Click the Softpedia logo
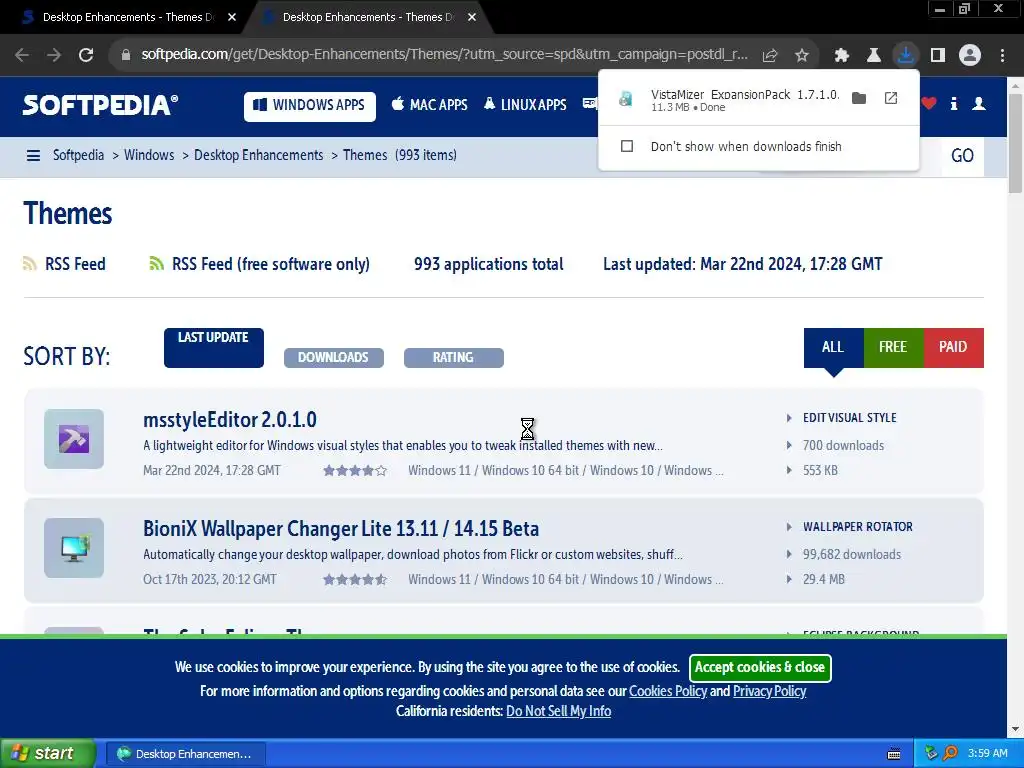The image size is (1024, 768). click(x=100, y=105)
